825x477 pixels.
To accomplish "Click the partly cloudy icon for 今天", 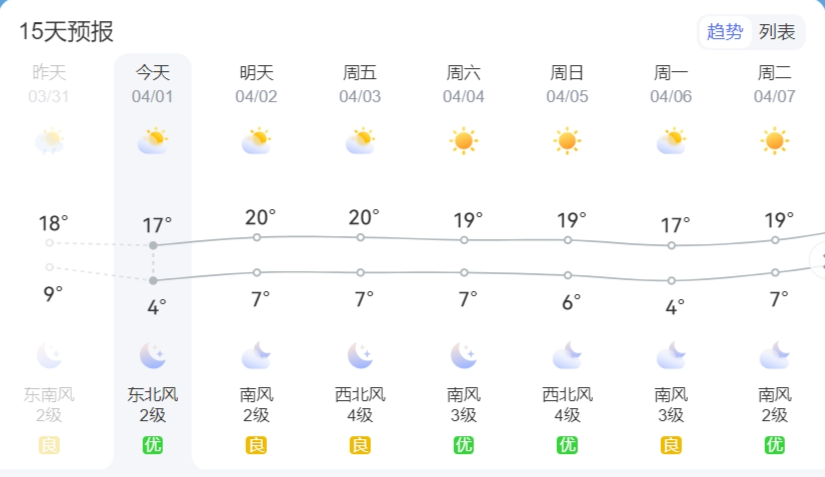I will [153, 141].
